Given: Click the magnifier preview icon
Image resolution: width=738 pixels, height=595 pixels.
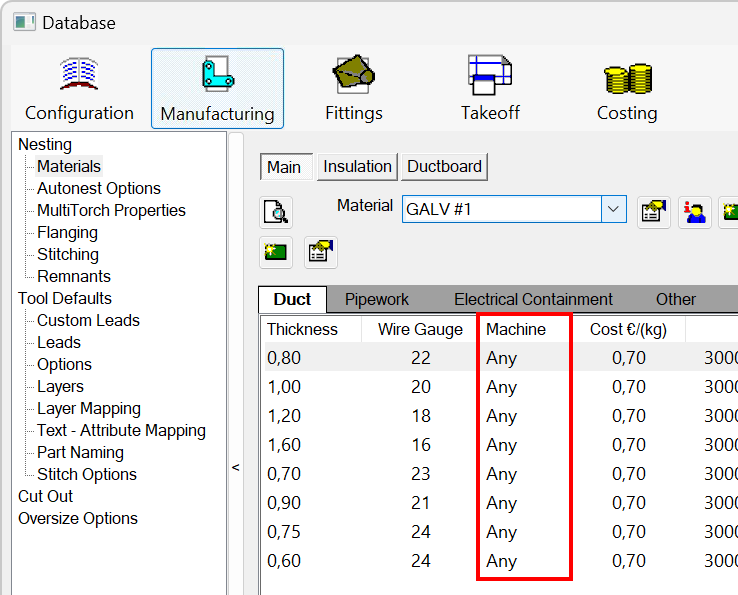Looking at the screenshot, I should pyautogui.click(x=275, y=212).
